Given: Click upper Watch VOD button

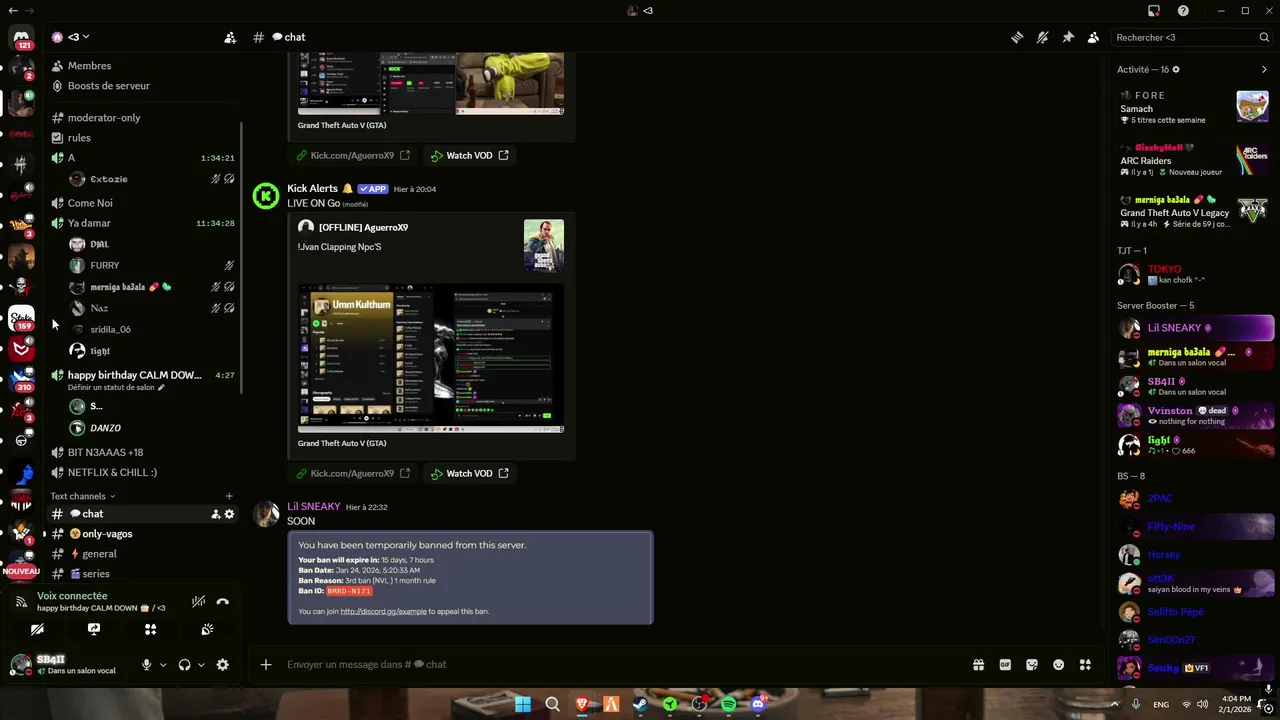Looking at the screenshot, I should (x=470, y=155).
